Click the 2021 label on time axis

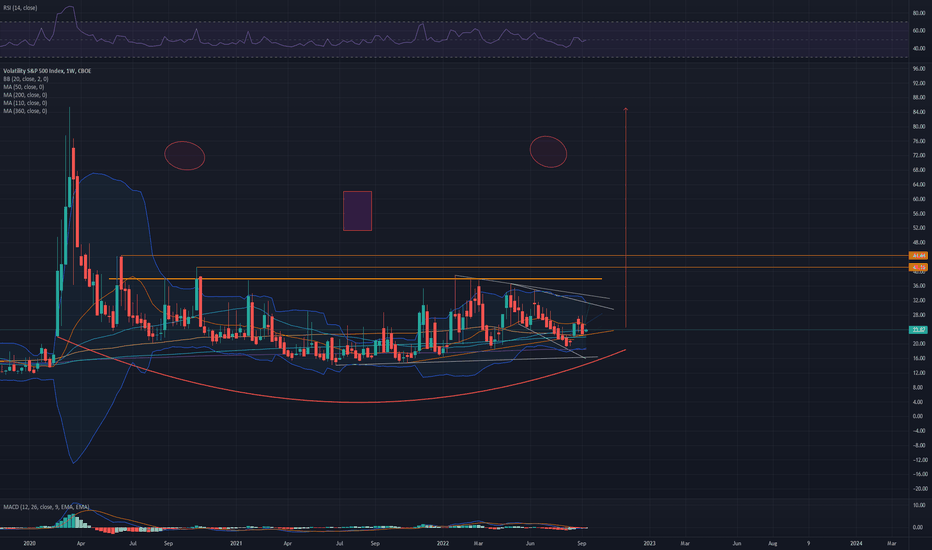236,543
